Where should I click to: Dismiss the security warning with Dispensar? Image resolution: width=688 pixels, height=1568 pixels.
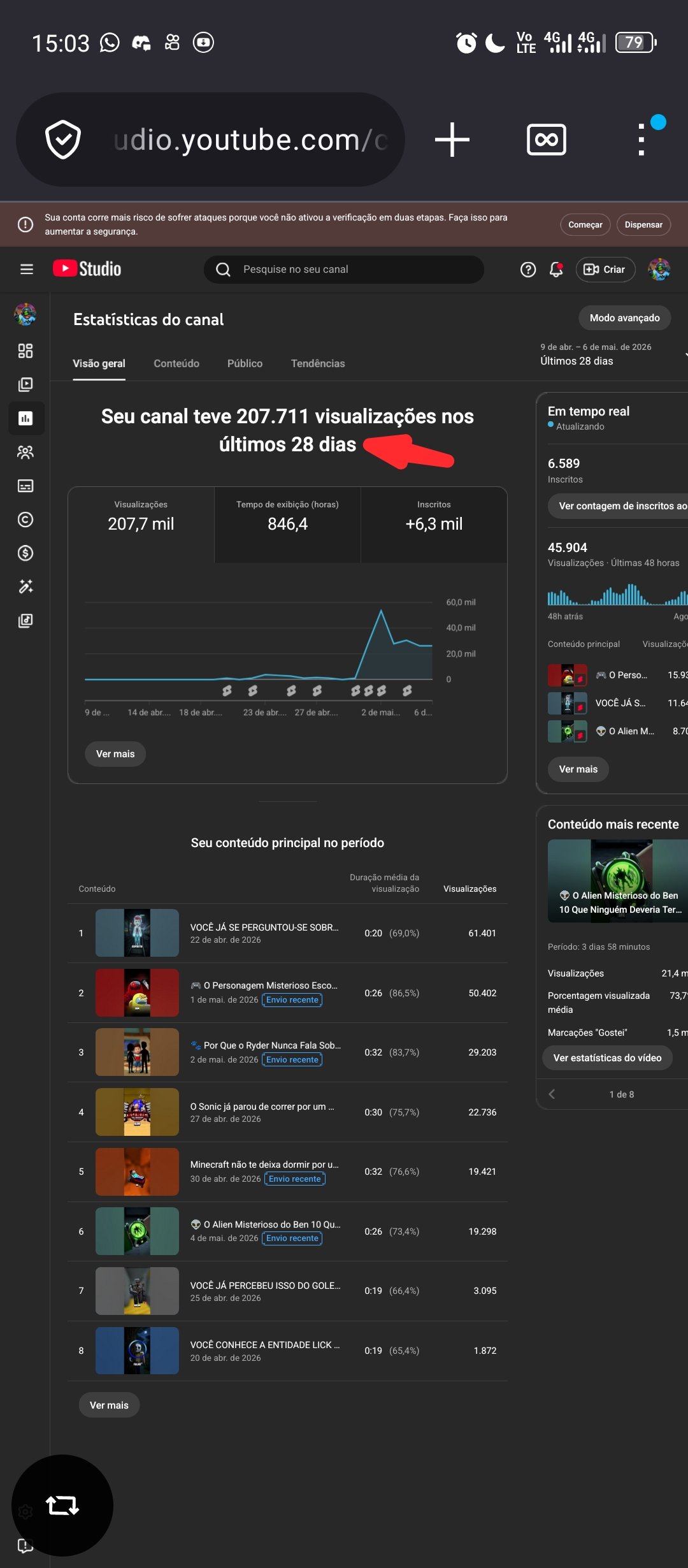643,224
